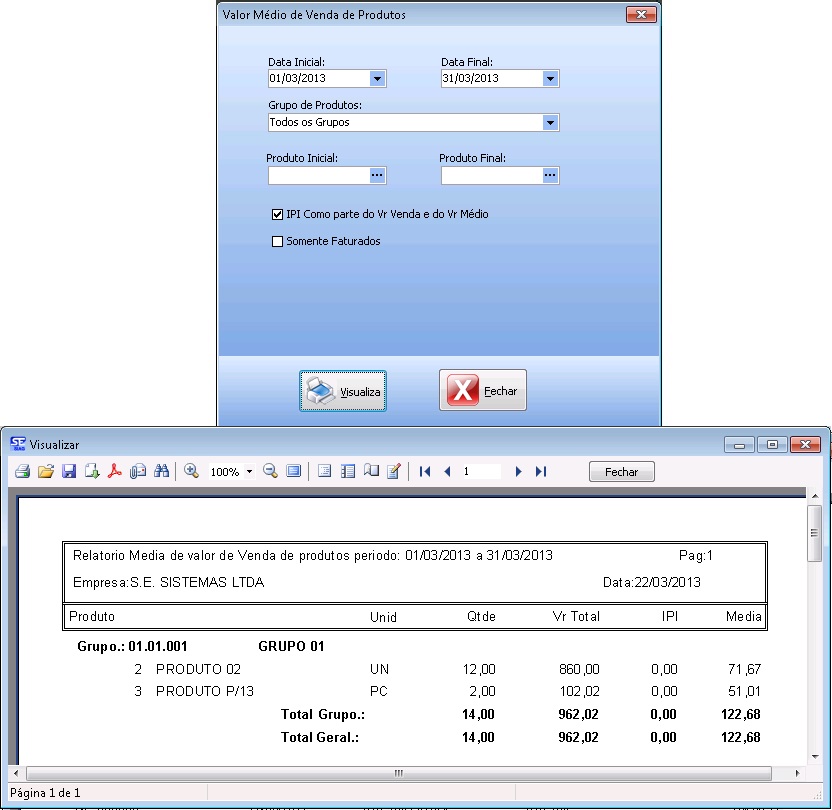The height and width of the screenshot is (810, 832).
Task: Open the Data Inicial date dropdown
Action: coord(377,78)
